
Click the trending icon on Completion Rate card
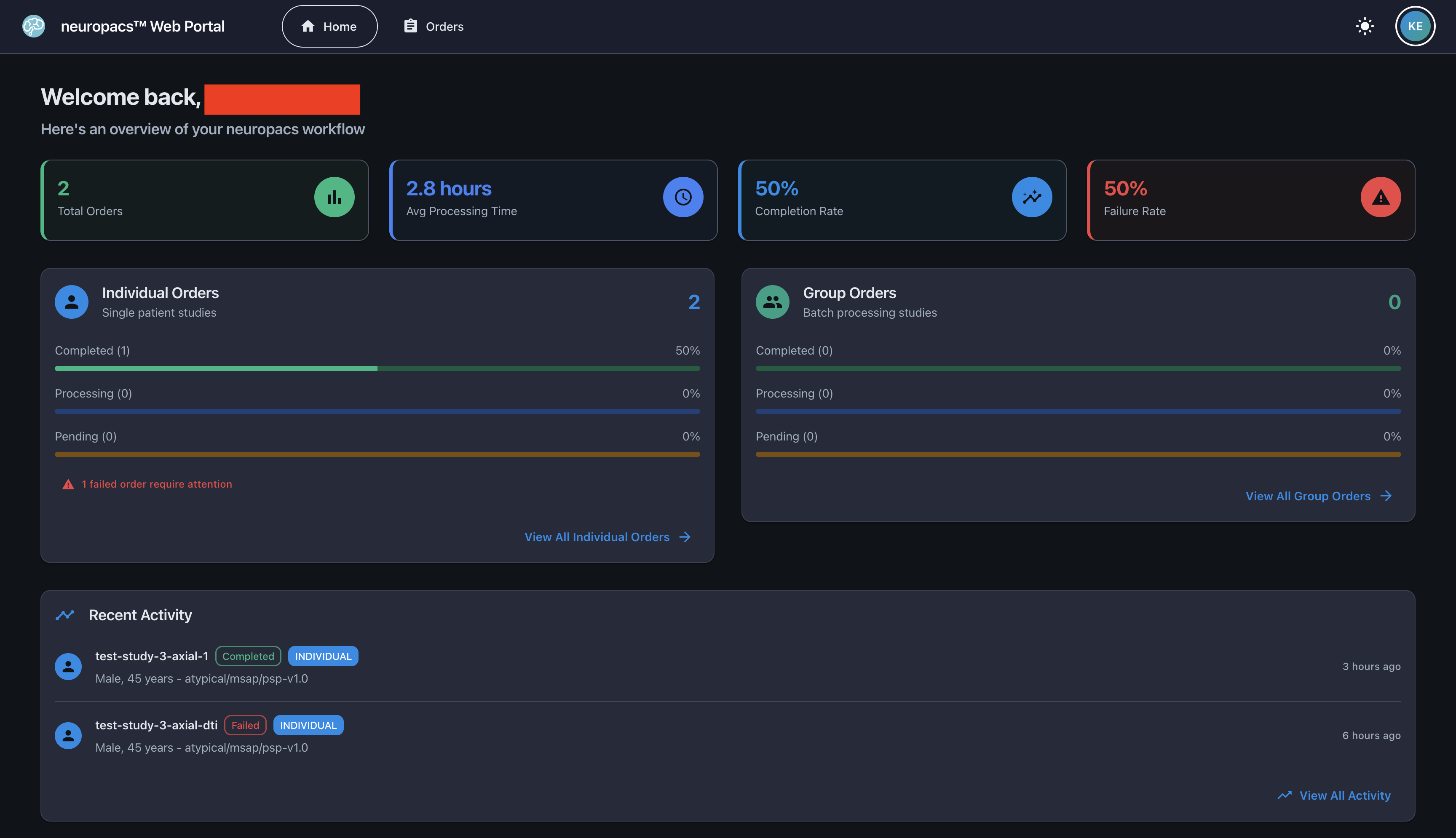click(1032, 197)
